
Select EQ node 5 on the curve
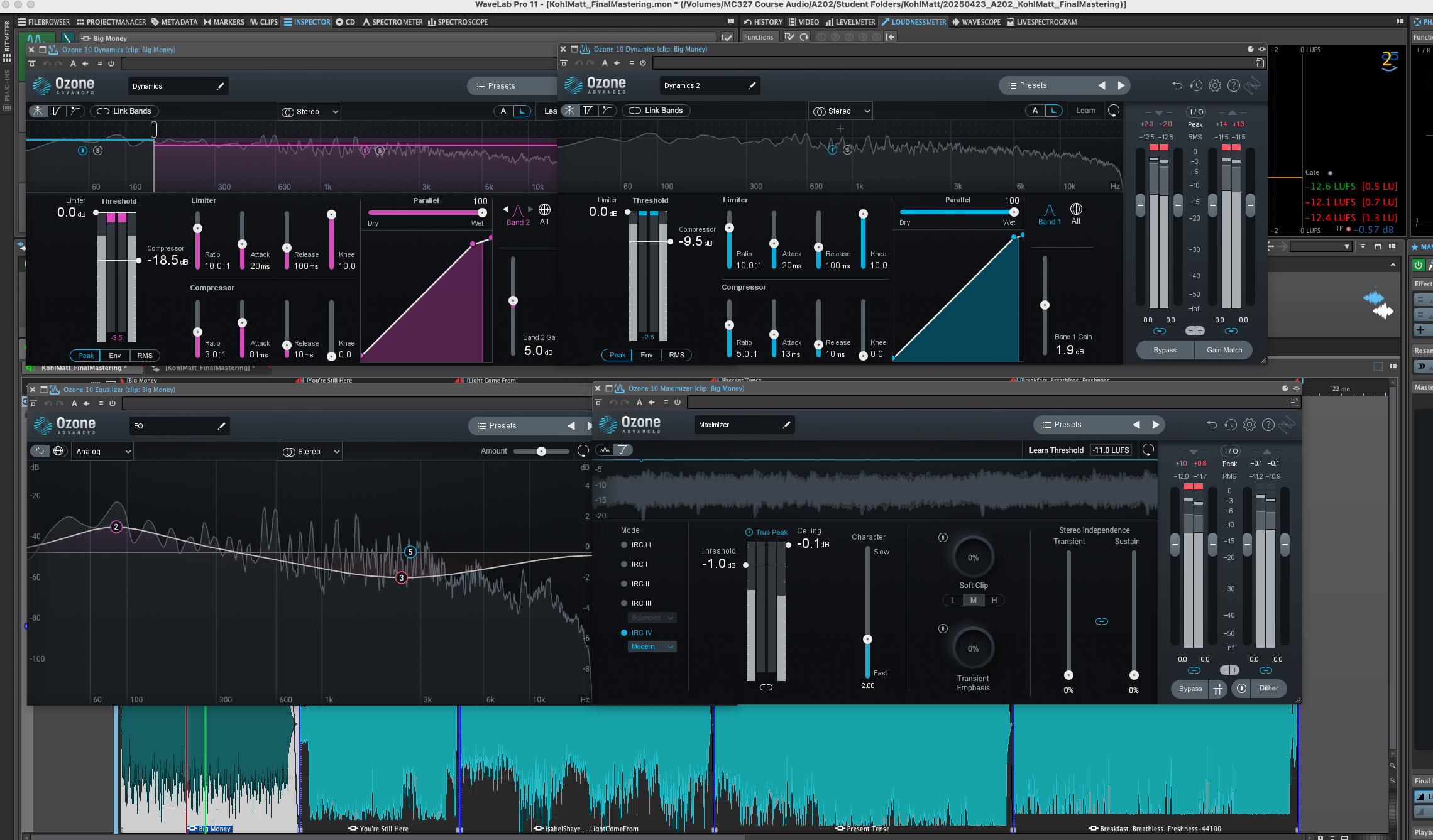pyautogui.click(x=410, y=552)
